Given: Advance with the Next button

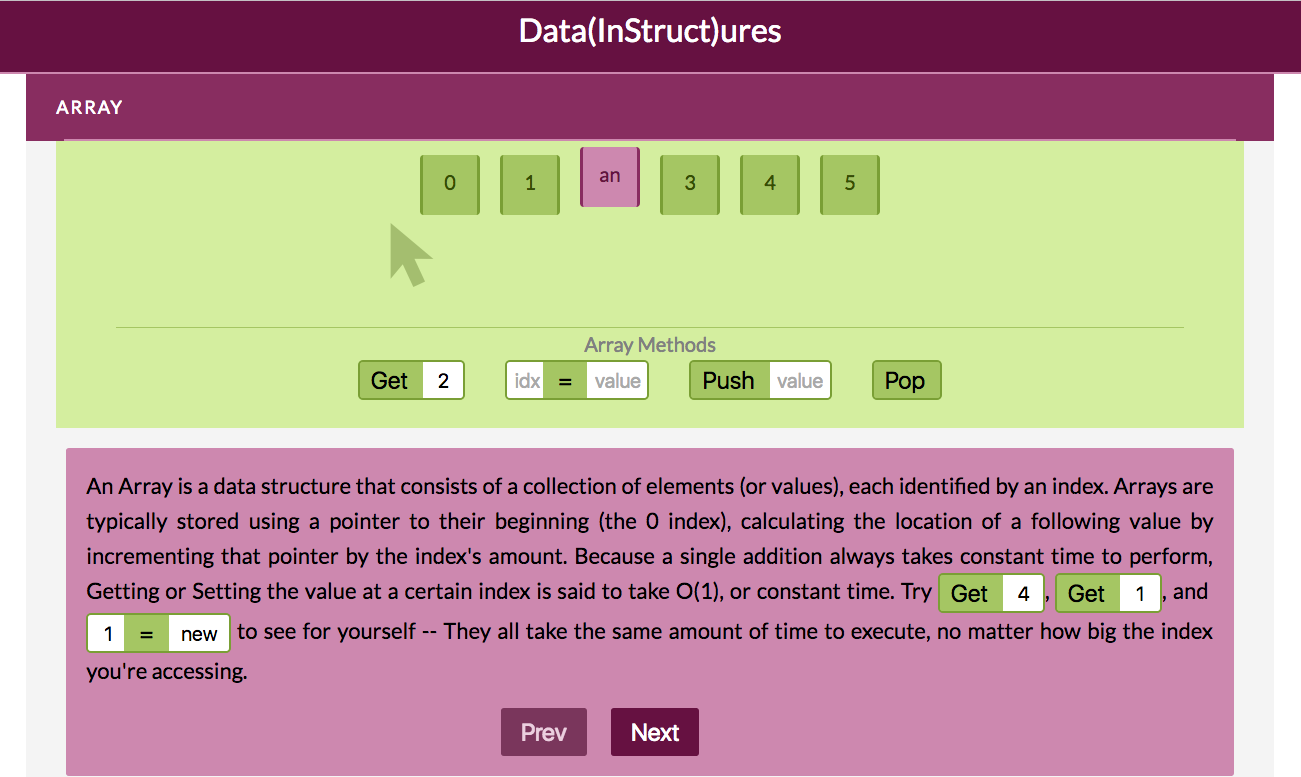Looking at the screenshot, I should click(x=654, y=732).
